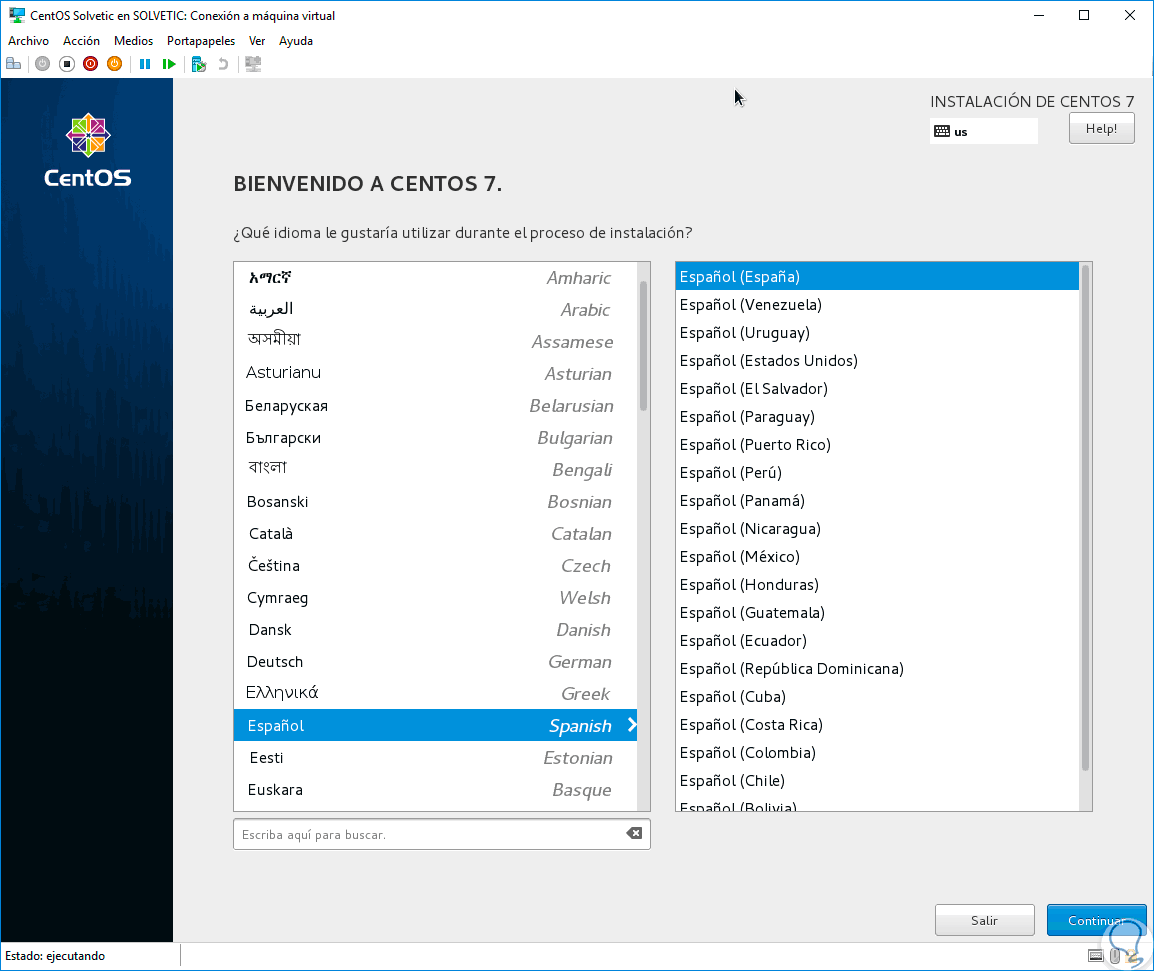Open the Portapapeles menu
This screenshot has width=1154, height=971.
201,41
